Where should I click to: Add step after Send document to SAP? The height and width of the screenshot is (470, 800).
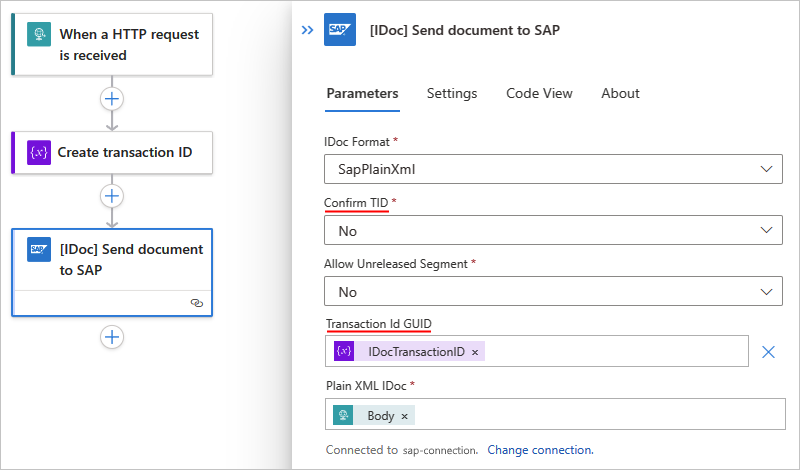click(x=112, y=337)
